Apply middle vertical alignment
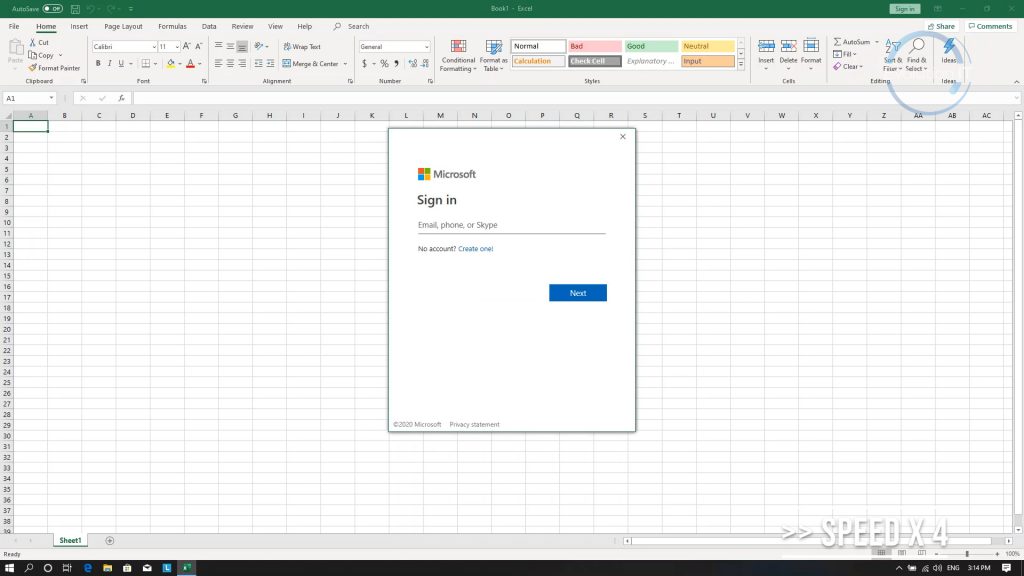Image resolution: width=1024 pixels, height=576 pixels. coord(230,46)
